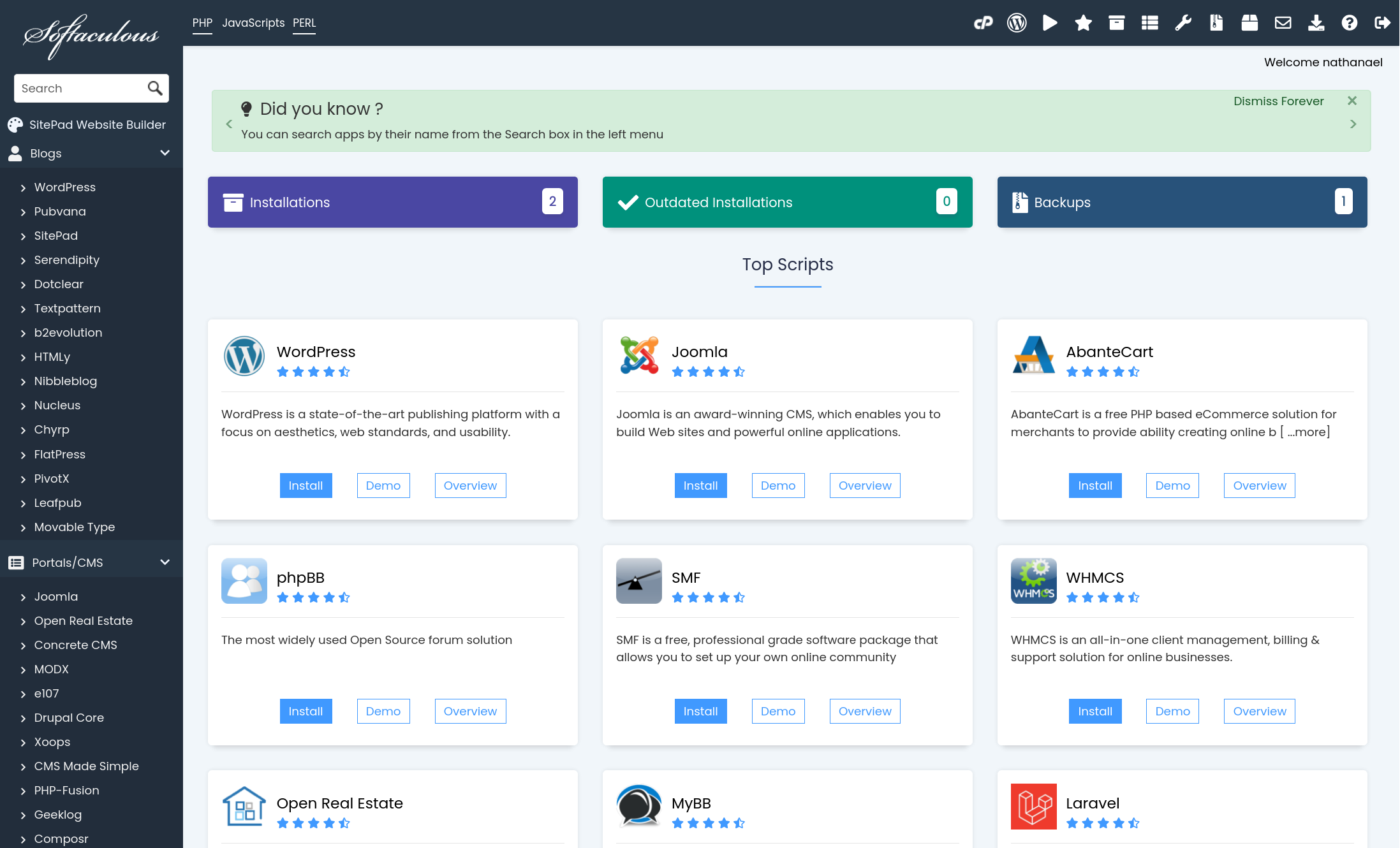Open the help question mark icon
The width and height of the screenshot is (1400, 848).
(x=1349, y=23)
